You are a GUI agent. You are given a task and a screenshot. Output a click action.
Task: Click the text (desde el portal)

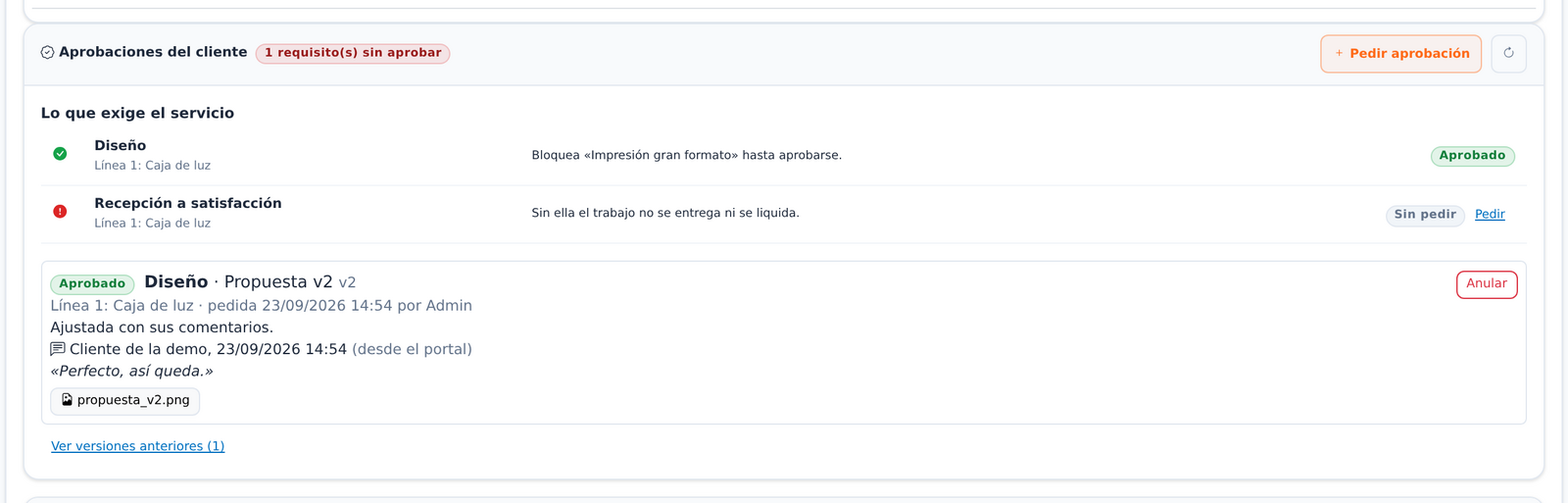(x=412, y=349)
